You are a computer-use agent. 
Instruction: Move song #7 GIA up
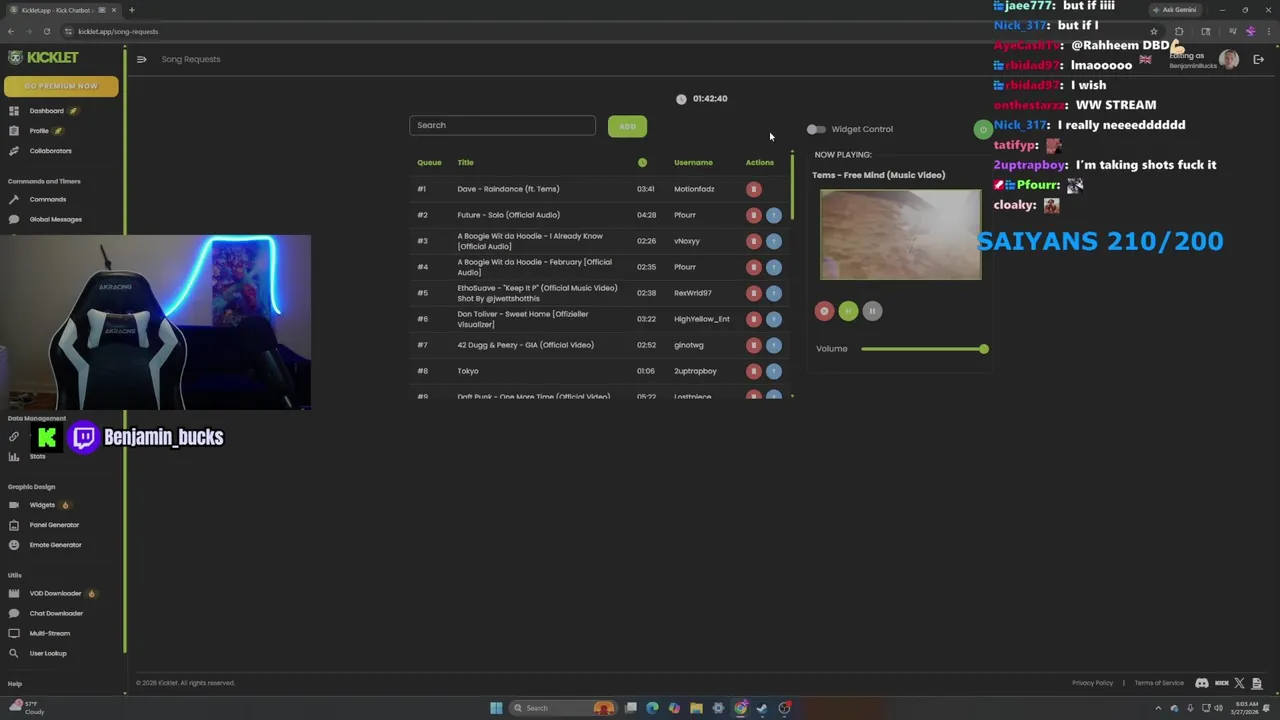773,345
